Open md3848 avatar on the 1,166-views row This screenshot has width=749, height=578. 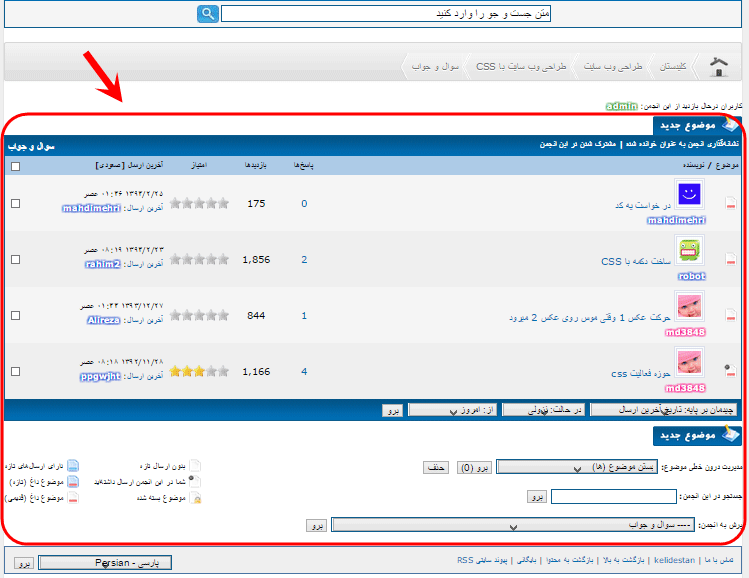click(x=689, y=362)
